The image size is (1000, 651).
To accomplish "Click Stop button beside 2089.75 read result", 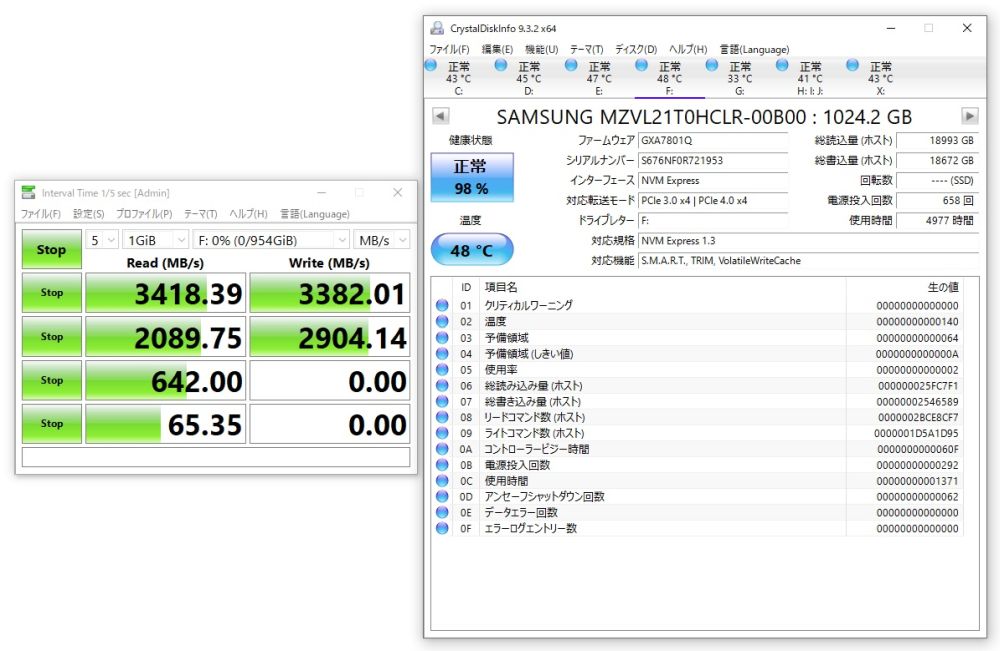I will click(52, 337).
